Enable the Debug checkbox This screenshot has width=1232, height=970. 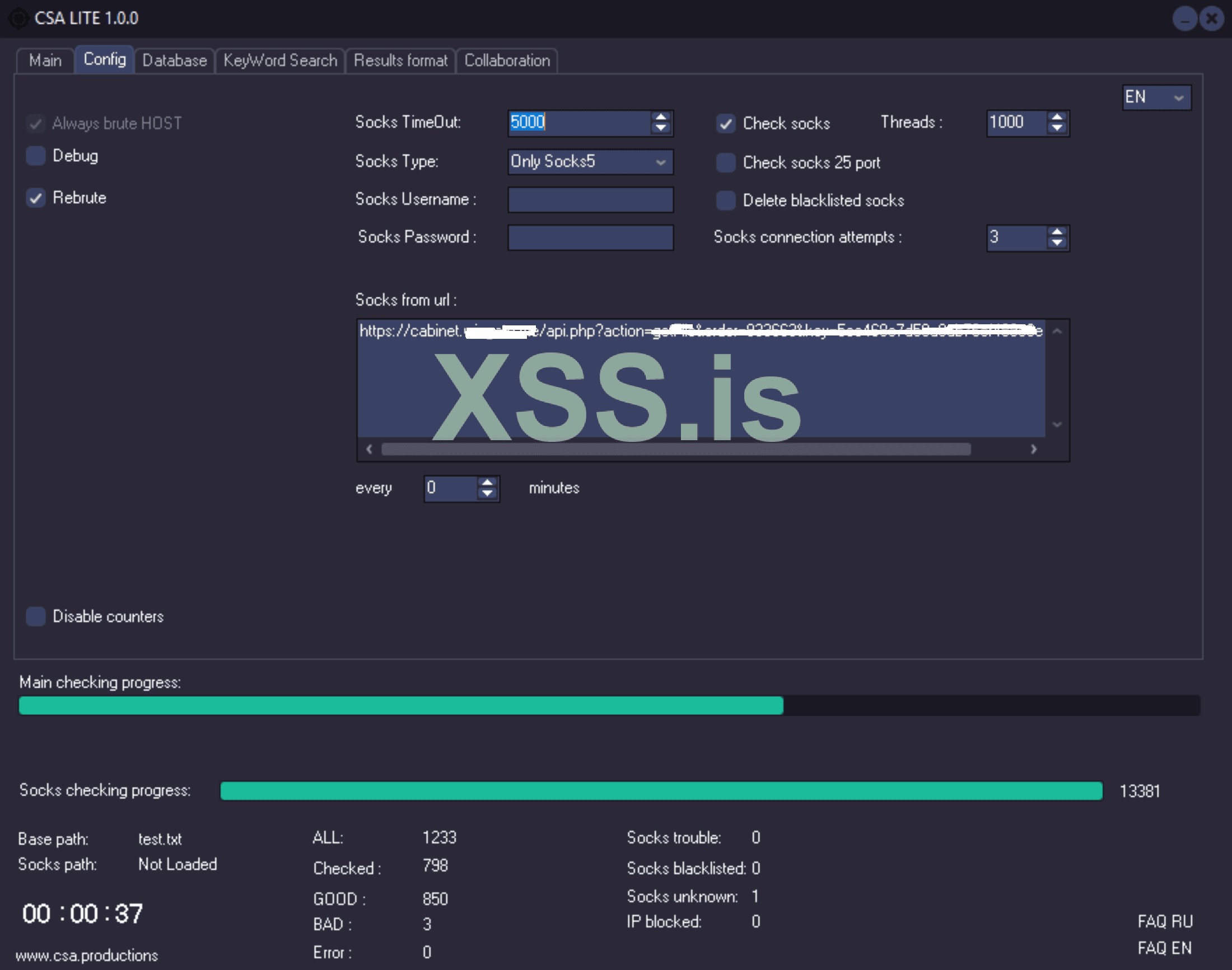(36, 156)
